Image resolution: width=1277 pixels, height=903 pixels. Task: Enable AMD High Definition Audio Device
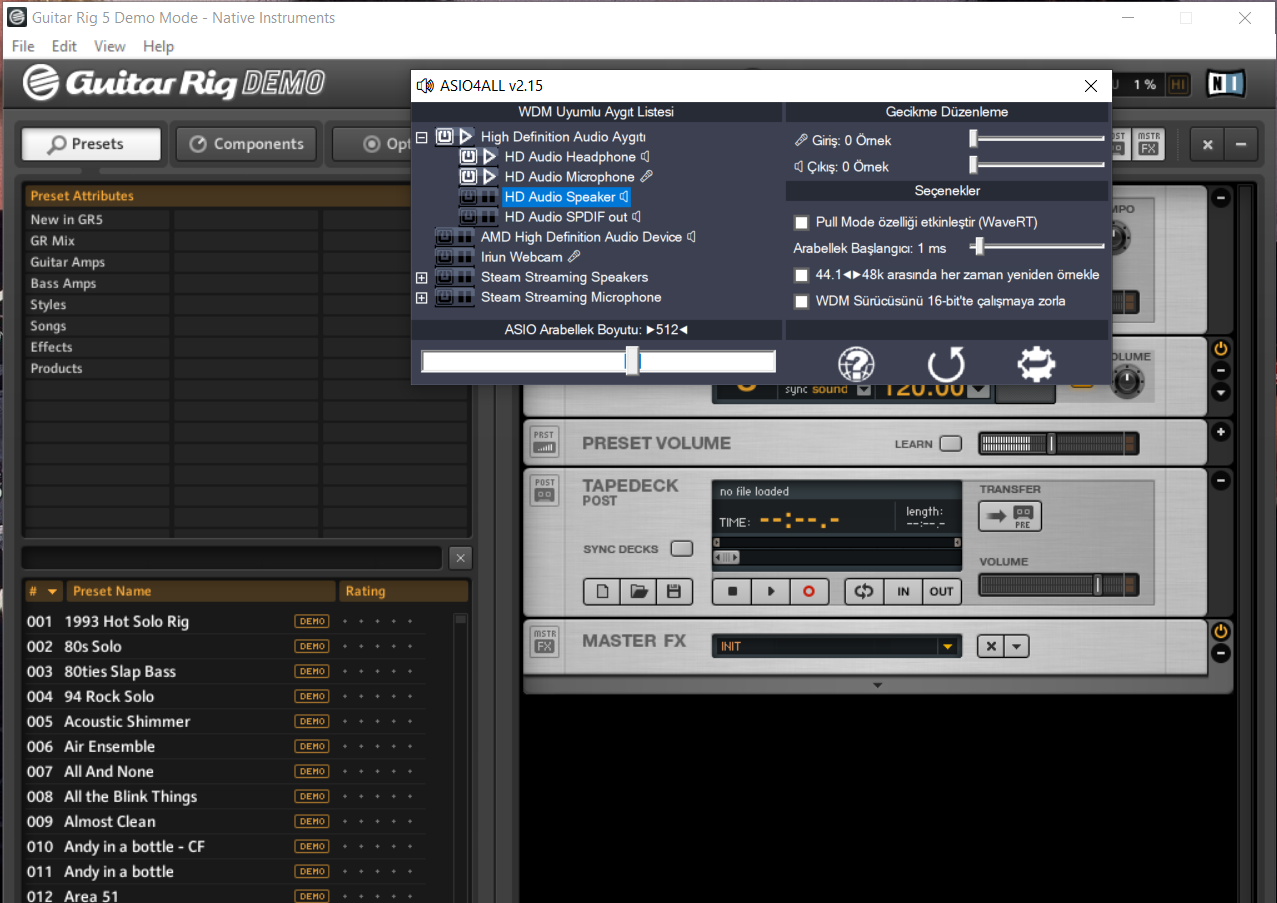444,237
